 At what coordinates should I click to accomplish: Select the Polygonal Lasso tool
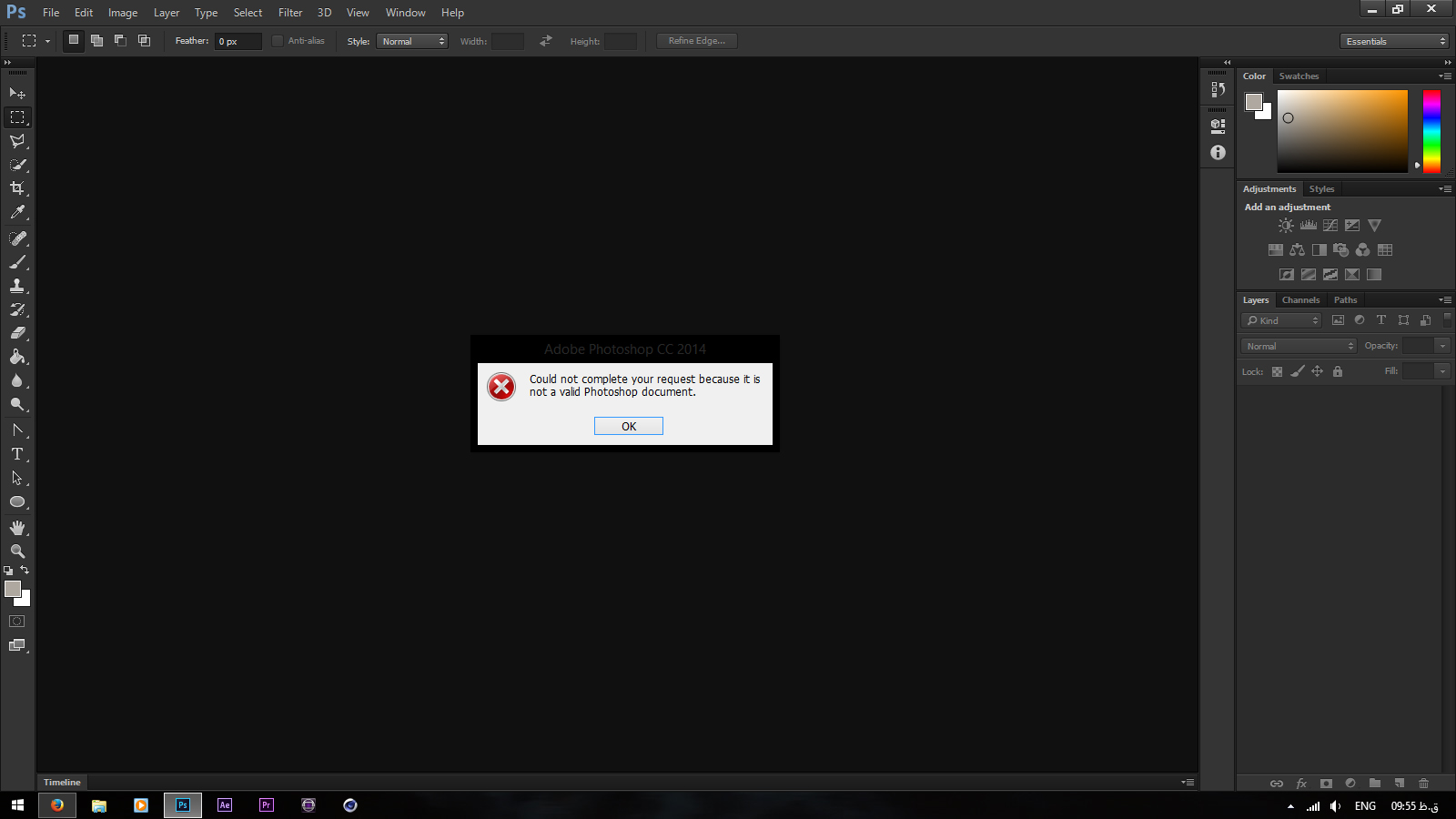pos(17,141)
